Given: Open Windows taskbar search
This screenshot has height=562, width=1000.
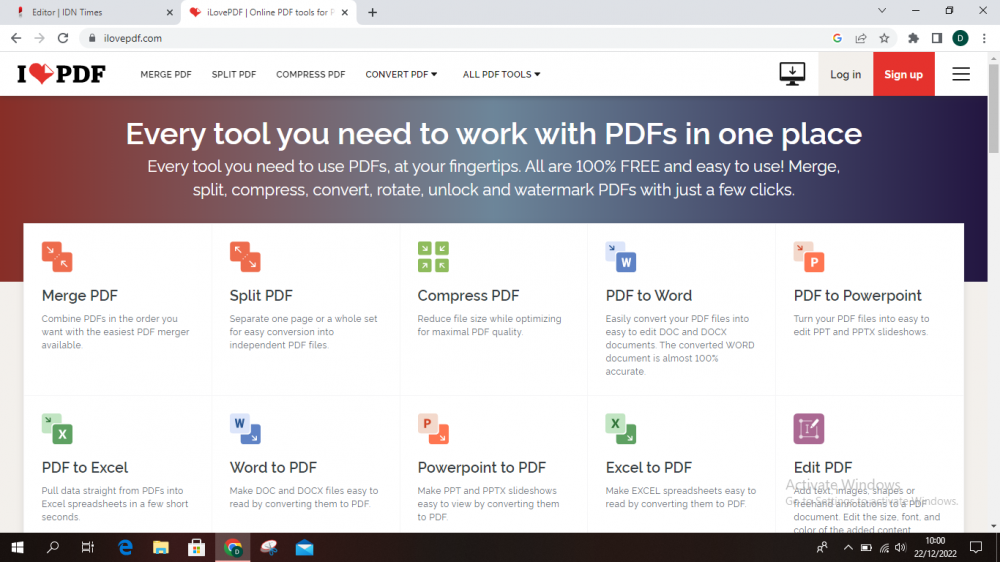Looking at the screenshot, I should coord(53,547).
